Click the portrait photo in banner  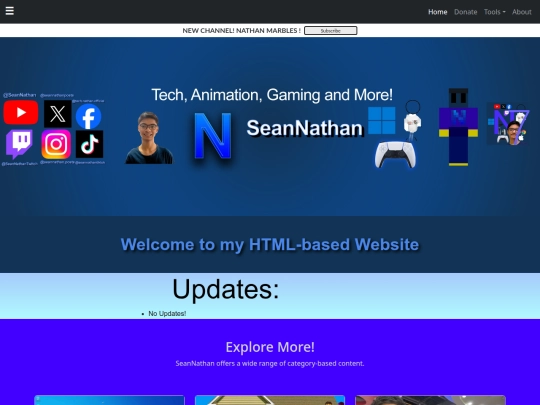pos(149,138)
